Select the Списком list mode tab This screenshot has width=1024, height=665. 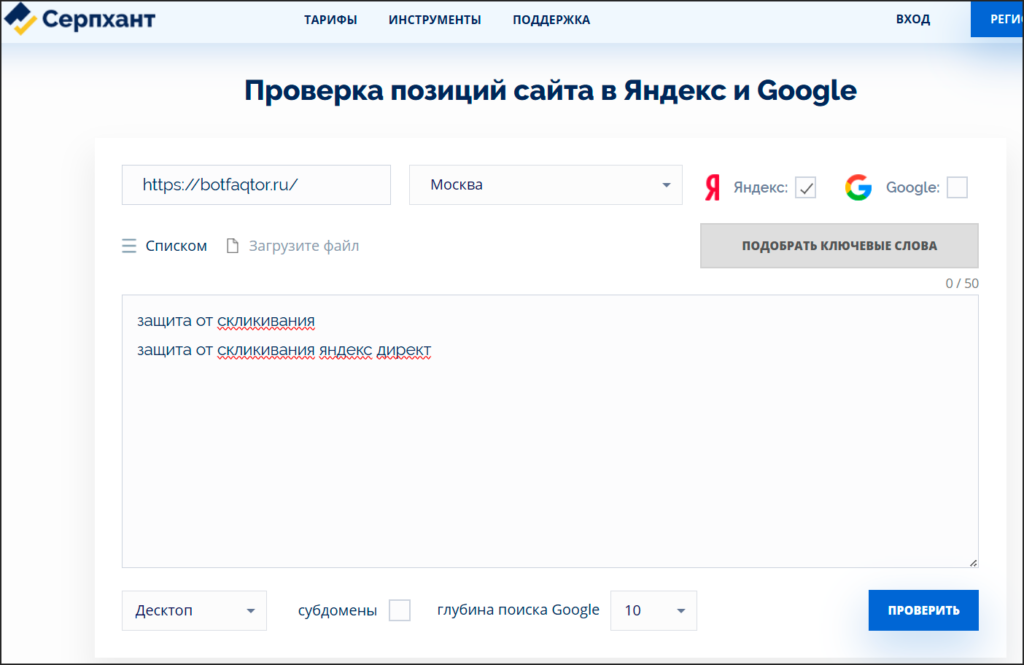[176, 246]
